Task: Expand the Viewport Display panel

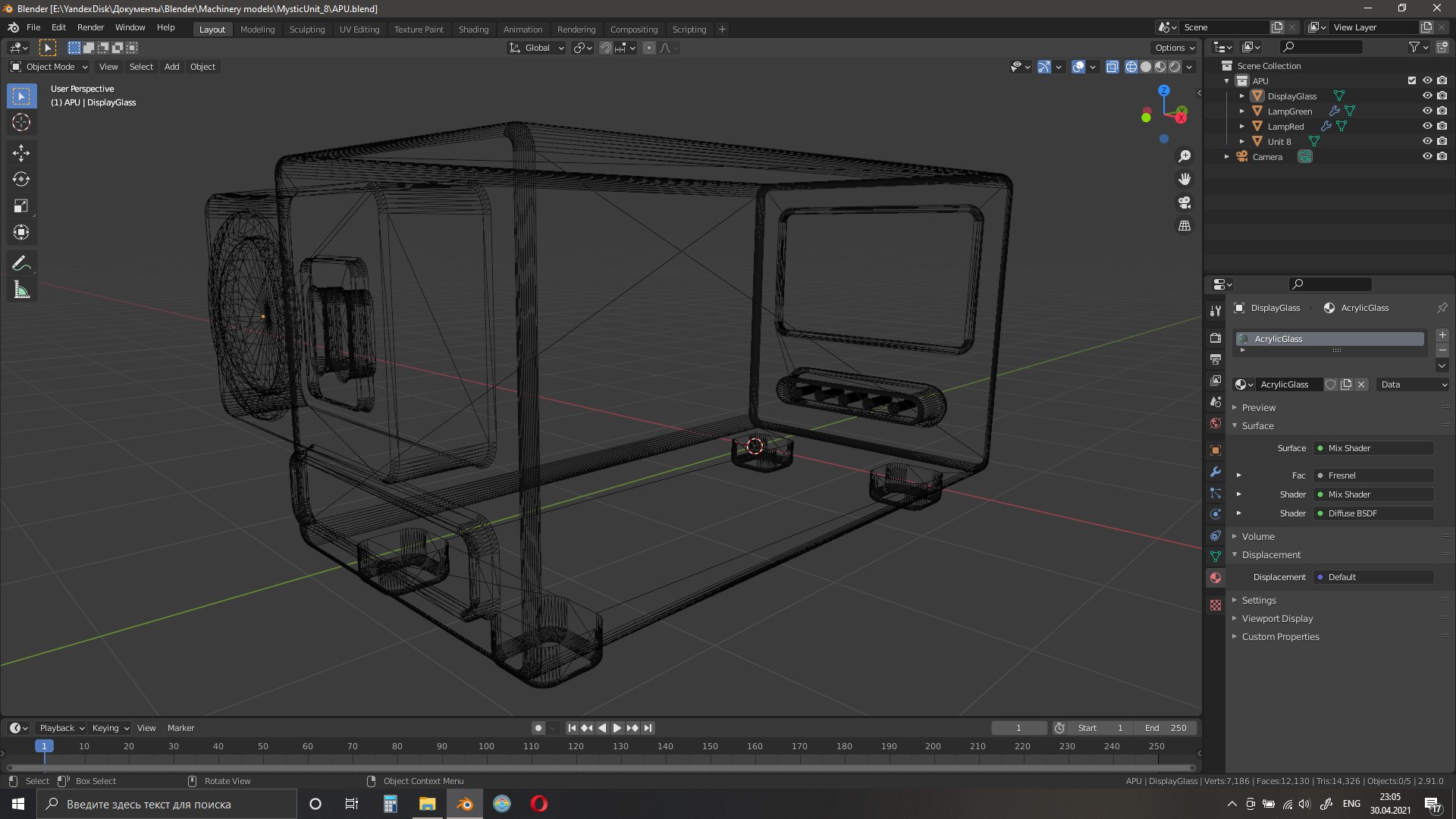Action: click(x=1277, y=619)
